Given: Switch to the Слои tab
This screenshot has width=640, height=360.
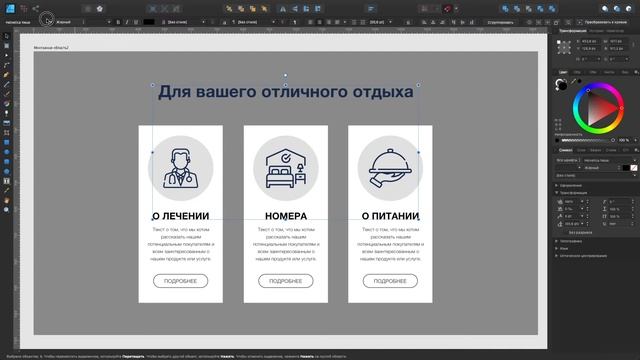Looking at the screenshot, I should (581, 150).
